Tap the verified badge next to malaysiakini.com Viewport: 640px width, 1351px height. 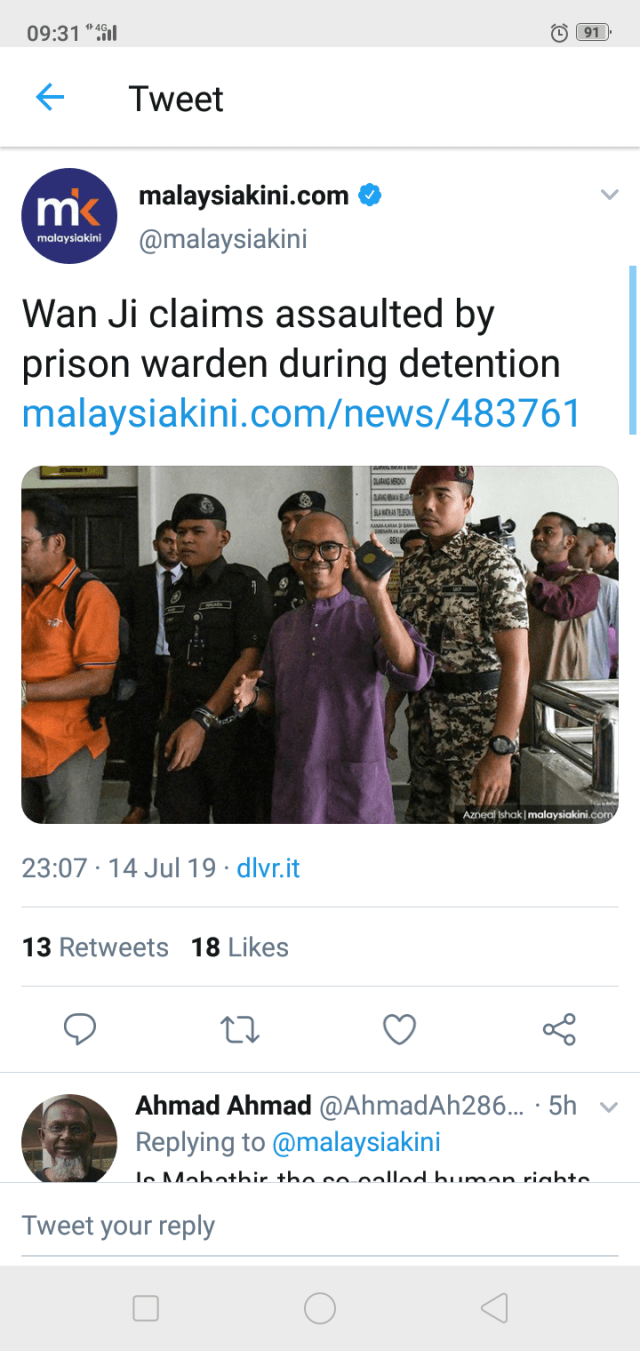(370, 195)
